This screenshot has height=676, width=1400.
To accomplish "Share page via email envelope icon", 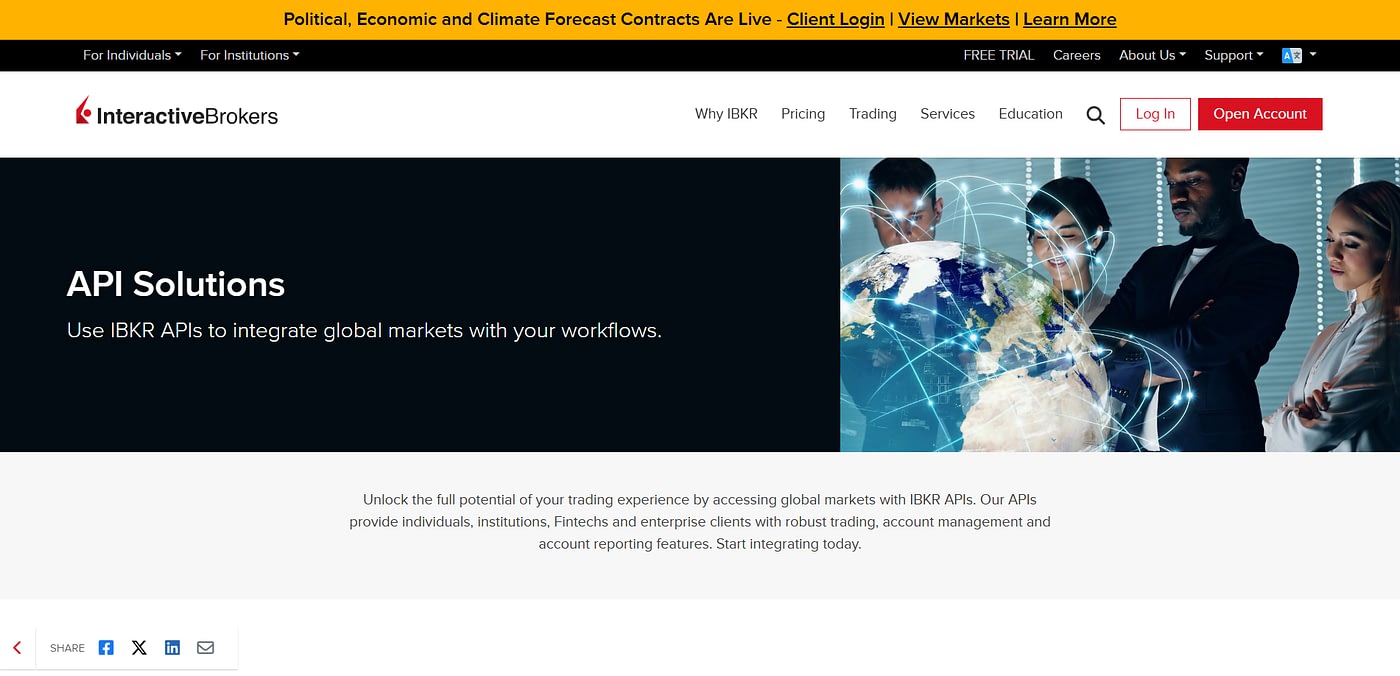I will [205, 648].
